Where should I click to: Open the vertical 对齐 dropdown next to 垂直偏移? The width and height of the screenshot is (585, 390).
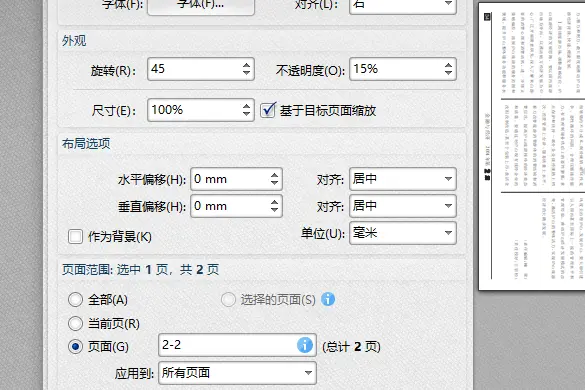click(403, 206)
